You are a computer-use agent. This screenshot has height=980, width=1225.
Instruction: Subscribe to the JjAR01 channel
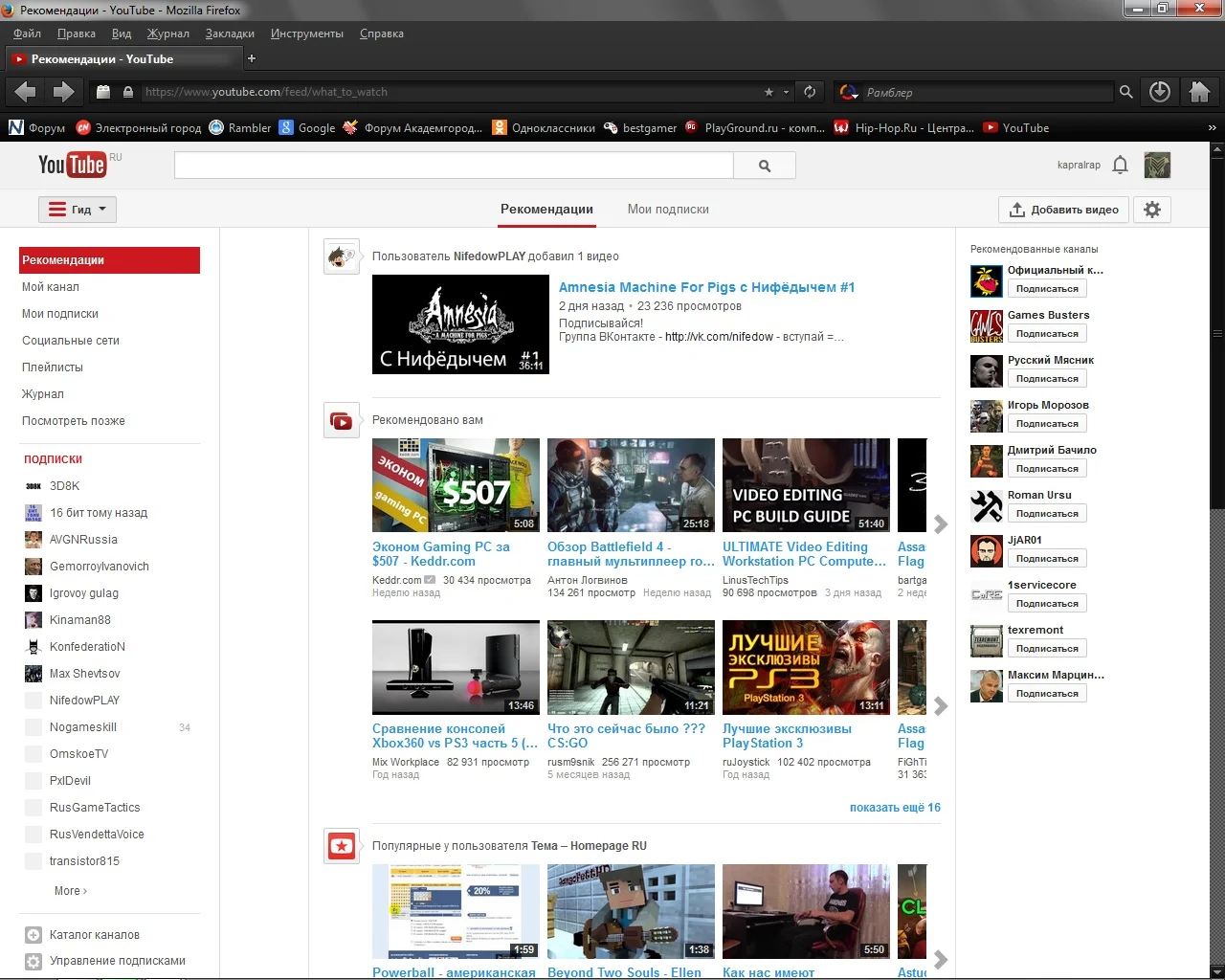coord(1047,559)
